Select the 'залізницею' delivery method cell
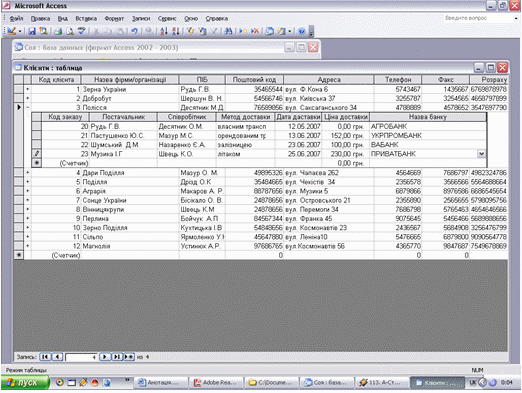522x393 pixels. click(x=245, y=145)
